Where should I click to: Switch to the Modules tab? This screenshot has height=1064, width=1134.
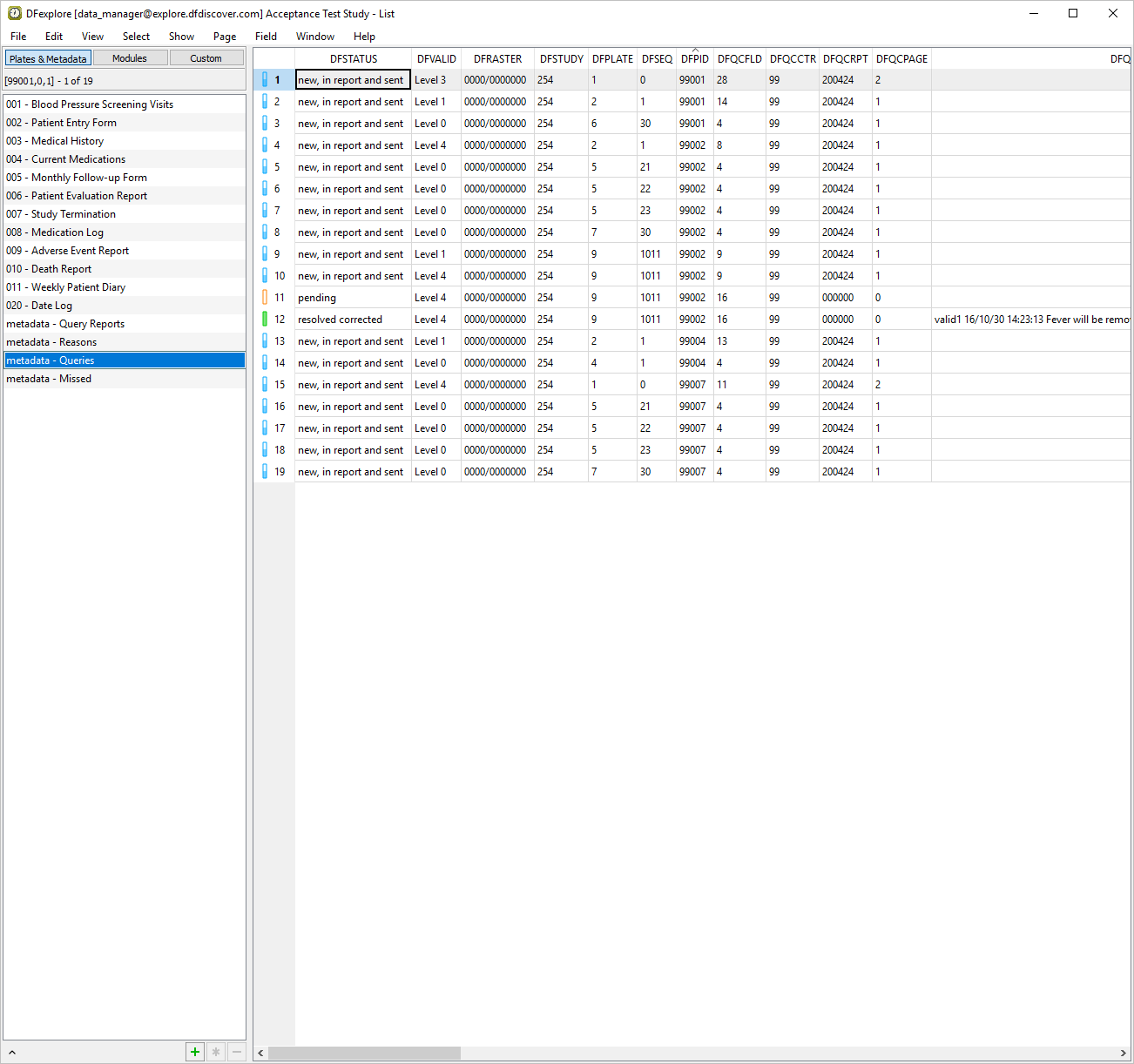point(130,58)
